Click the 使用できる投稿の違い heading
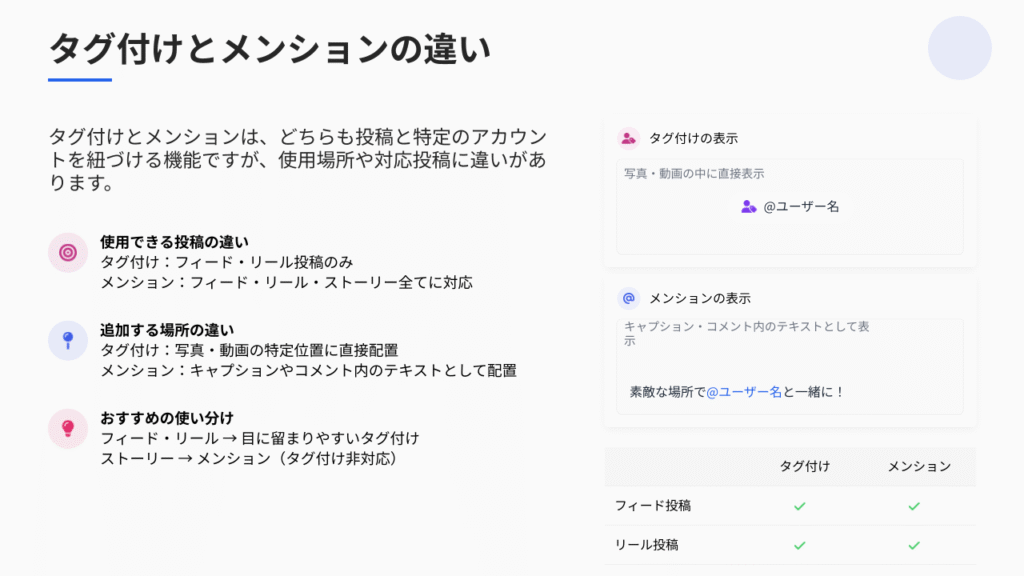The width and height of the screenshot is (1024, 576). pyautogui.click(x=174, y=242)
